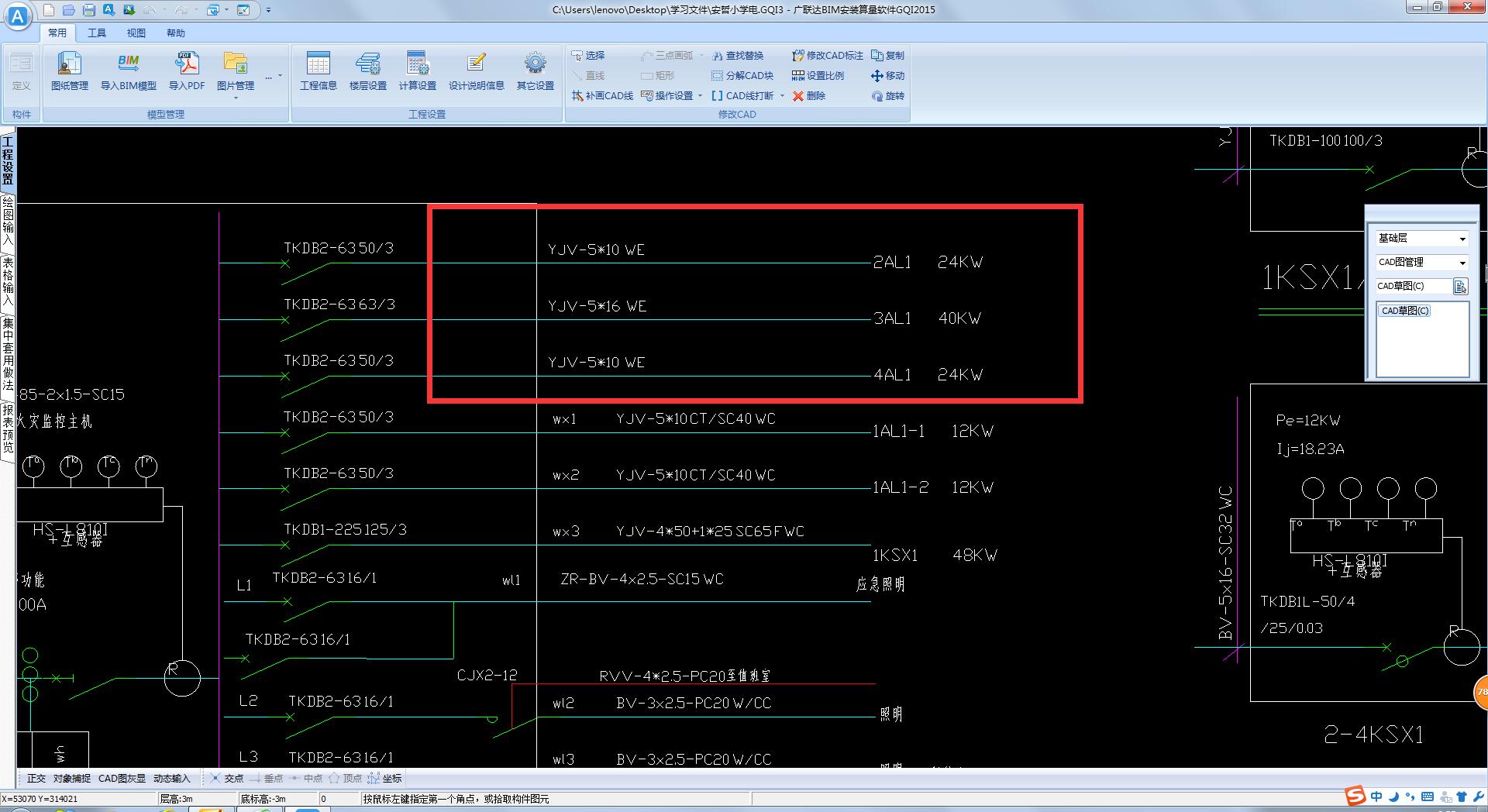Viewport: 1488px width, 812px height.
Task: Open 操作设置 dropdown arrow
Action: click(700, 96)
